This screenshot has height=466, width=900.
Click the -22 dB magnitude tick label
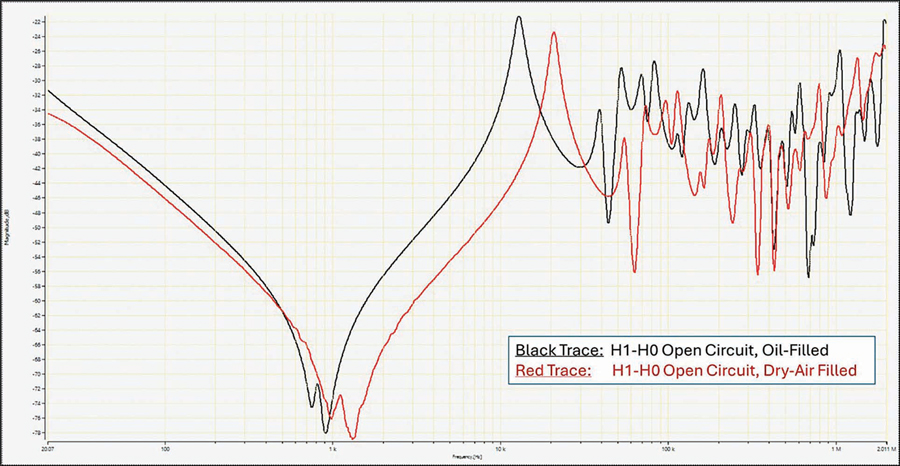point(37,21)
